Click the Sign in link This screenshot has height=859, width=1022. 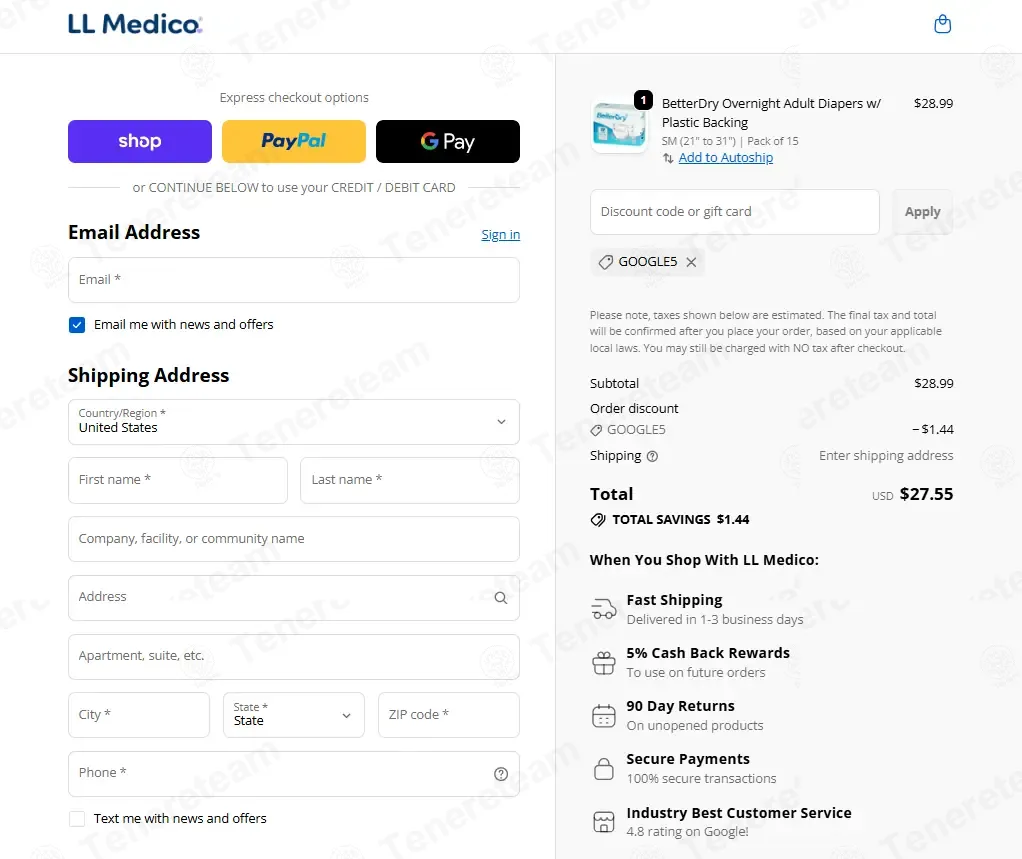[501, 235]
